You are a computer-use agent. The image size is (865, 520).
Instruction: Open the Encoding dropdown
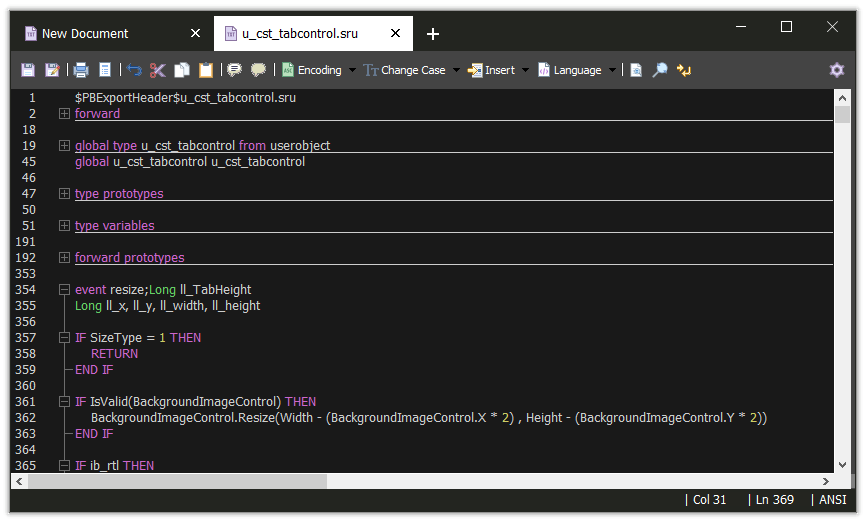(318, 70)
